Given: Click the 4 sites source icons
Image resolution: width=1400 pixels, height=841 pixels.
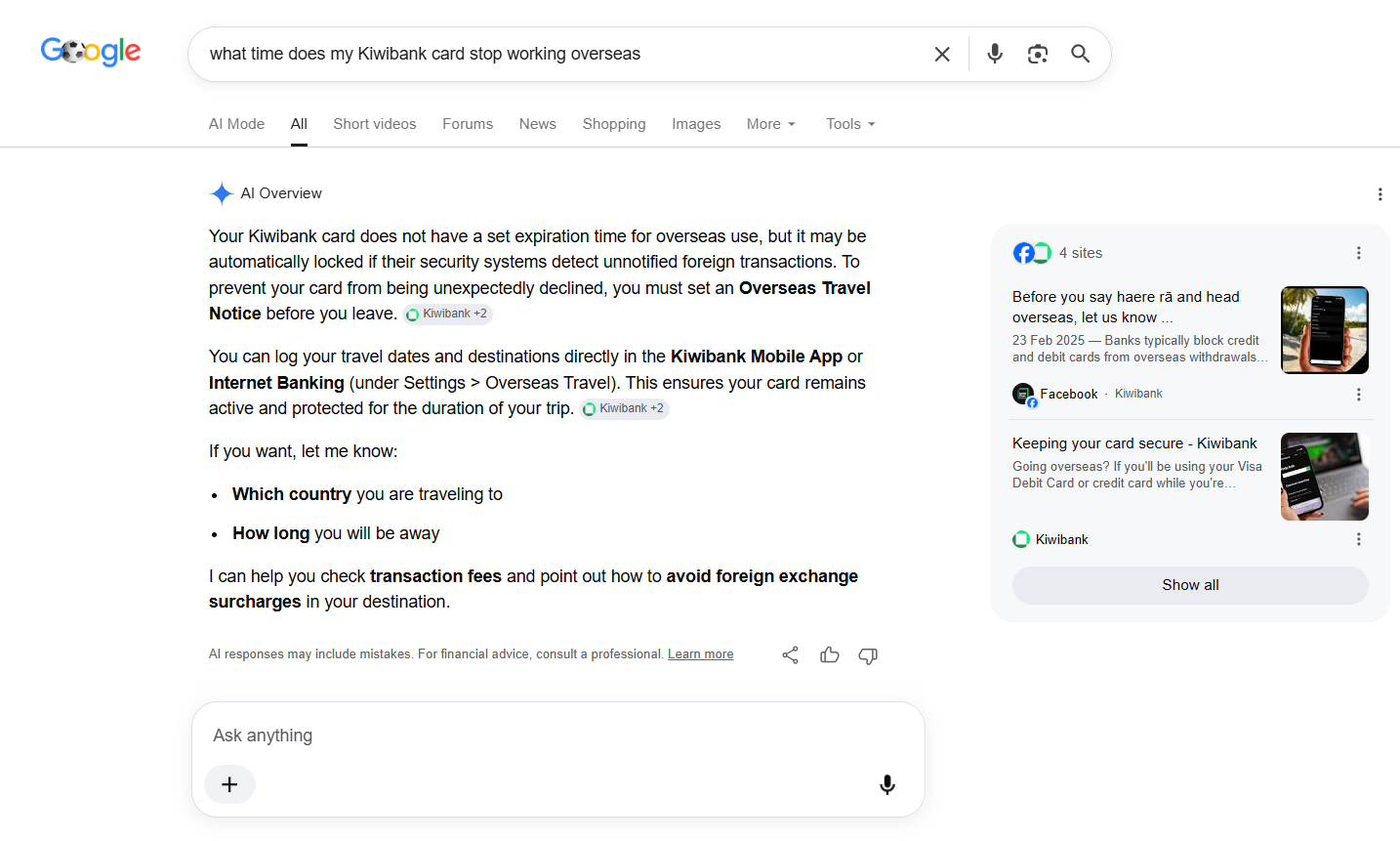Looking at the screenshot, I should pos(1032,253).
